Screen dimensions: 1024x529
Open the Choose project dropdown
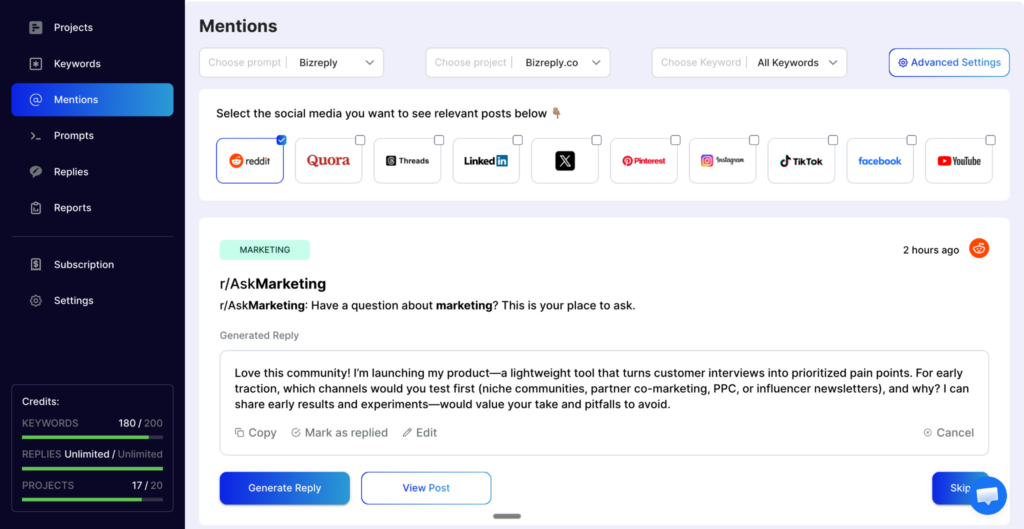[518, 63]
